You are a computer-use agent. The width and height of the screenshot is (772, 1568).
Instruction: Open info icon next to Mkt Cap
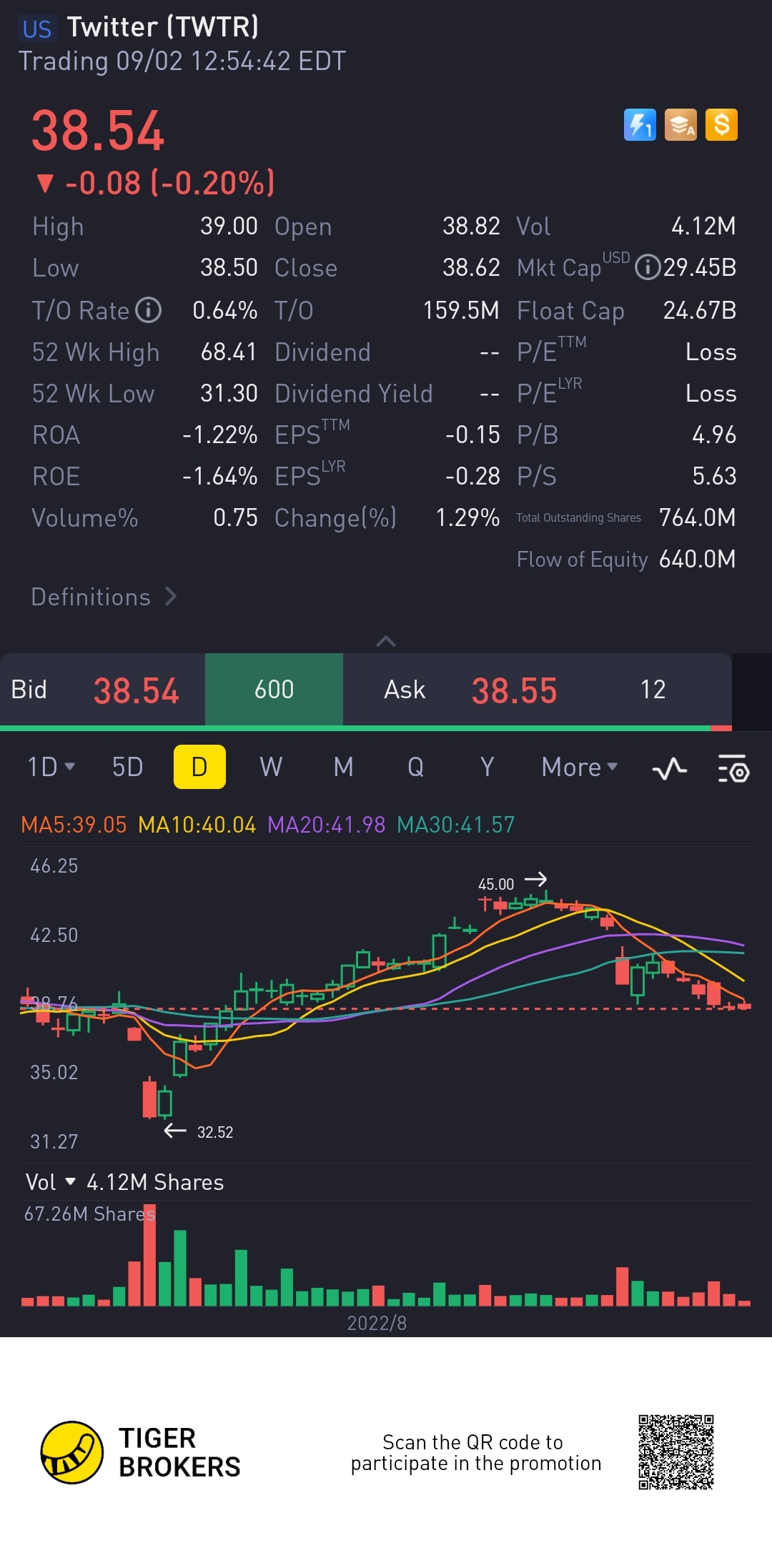tap(648, 267)
